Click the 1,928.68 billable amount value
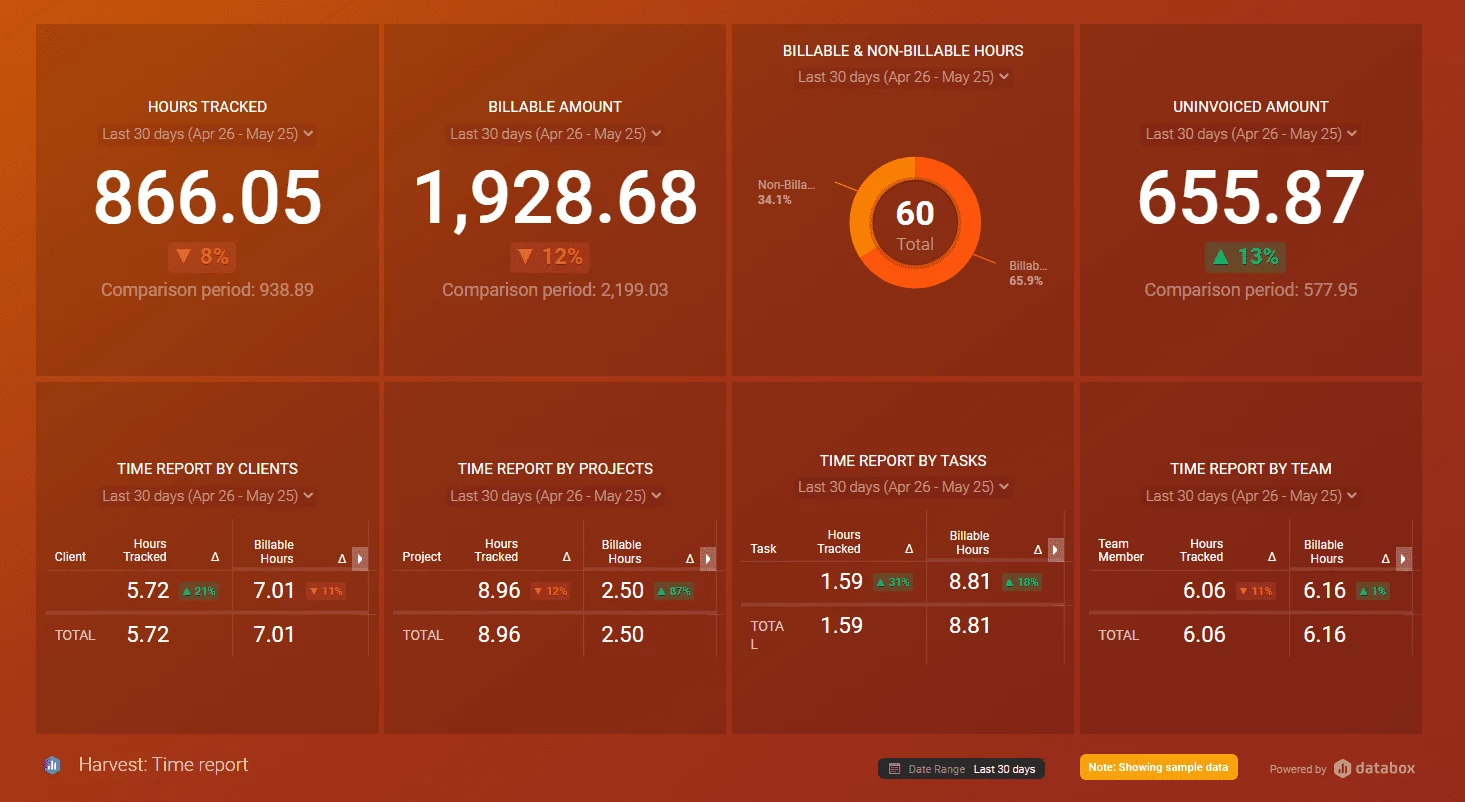The image size is (1465, 802). pyautogui.click(x=555, y=197)
